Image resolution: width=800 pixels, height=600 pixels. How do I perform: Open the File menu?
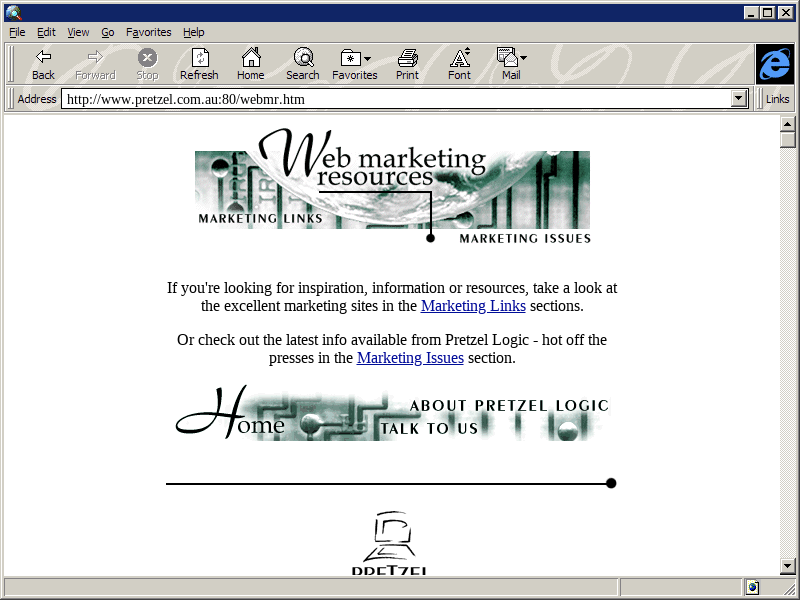(x=17, y=32)
